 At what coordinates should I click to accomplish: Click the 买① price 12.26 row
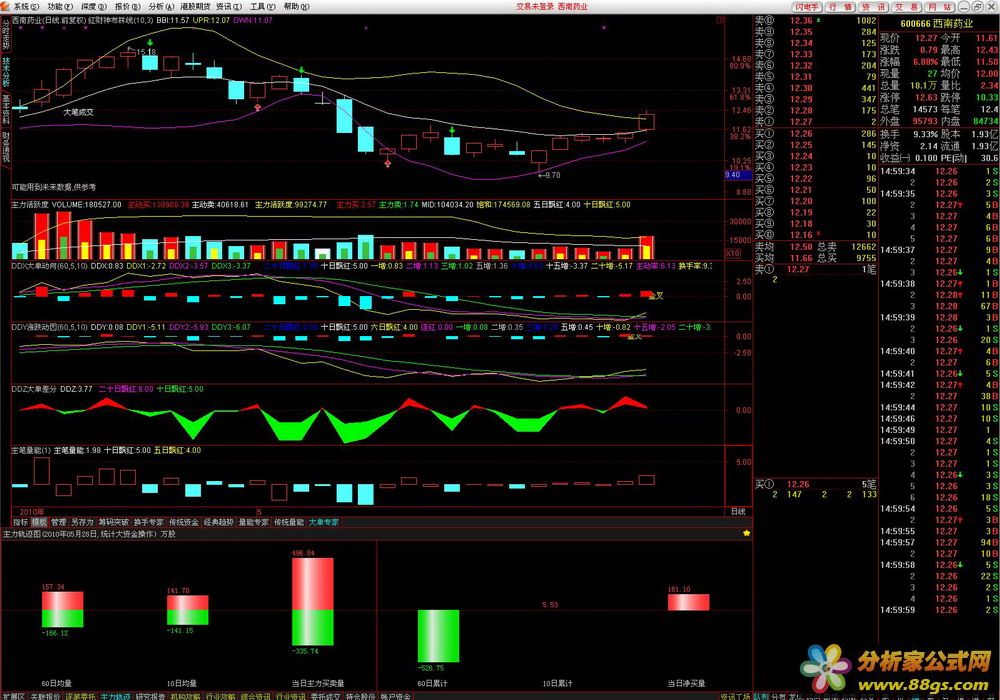[x=816, y=134]
